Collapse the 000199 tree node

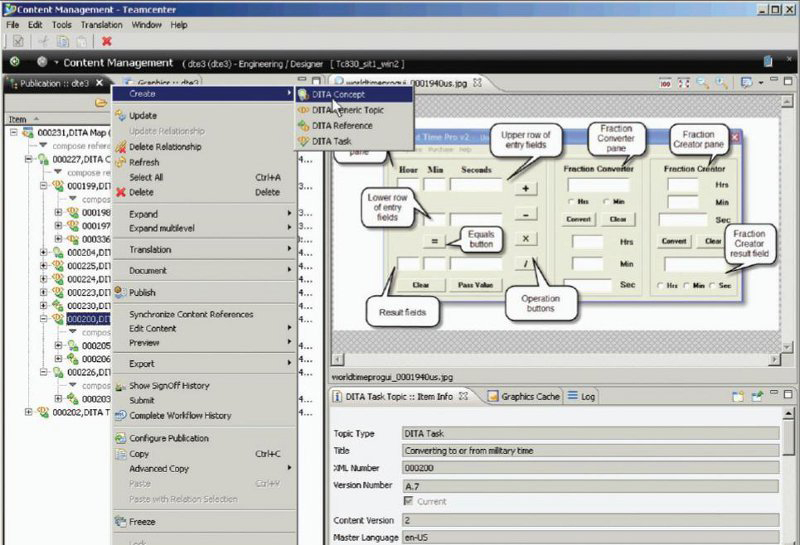click(43, 186)
